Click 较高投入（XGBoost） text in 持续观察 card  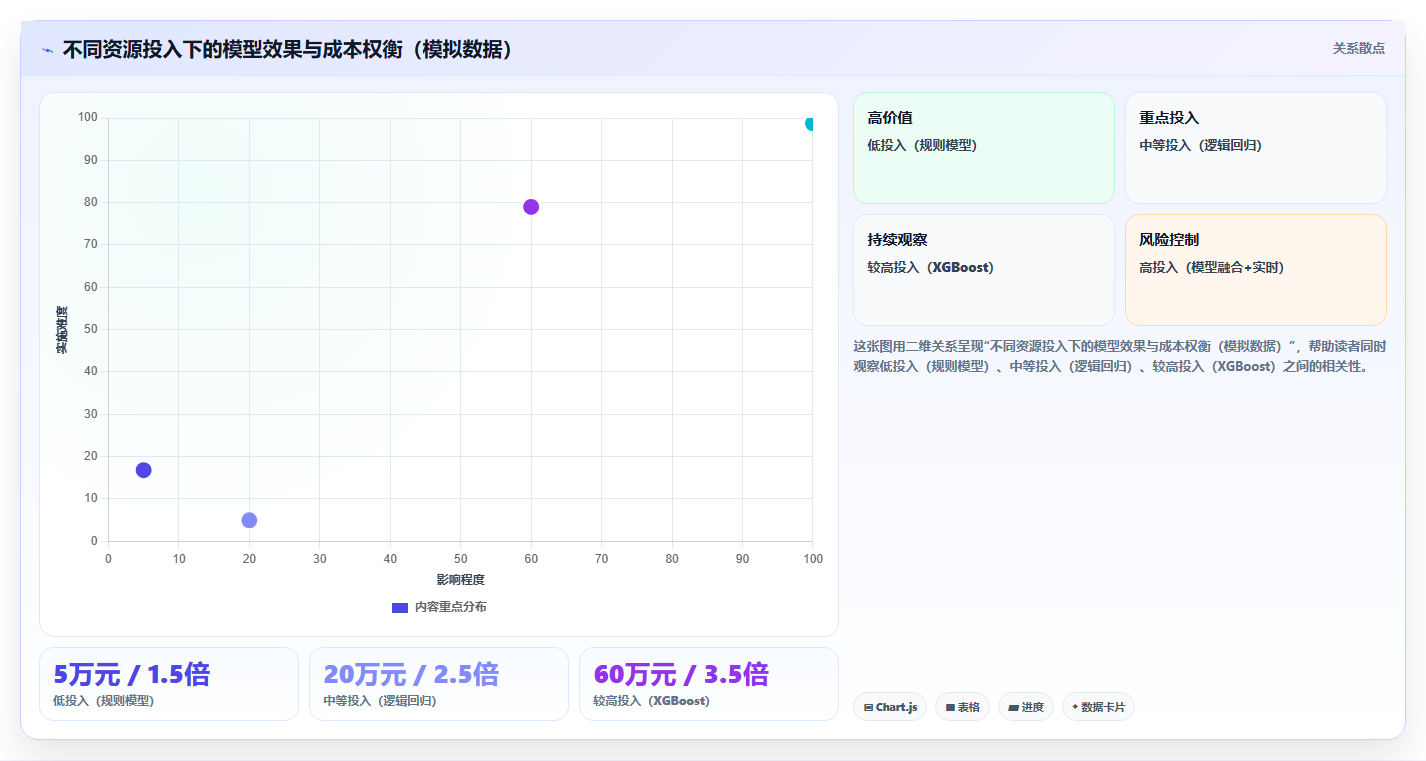[x=931, y=267]
